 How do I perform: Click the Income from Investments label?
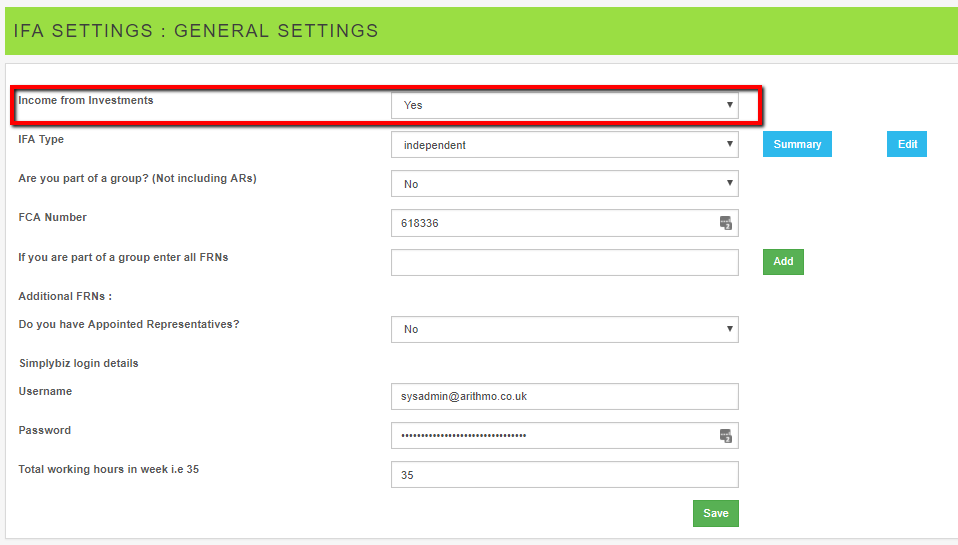[86, 100]
